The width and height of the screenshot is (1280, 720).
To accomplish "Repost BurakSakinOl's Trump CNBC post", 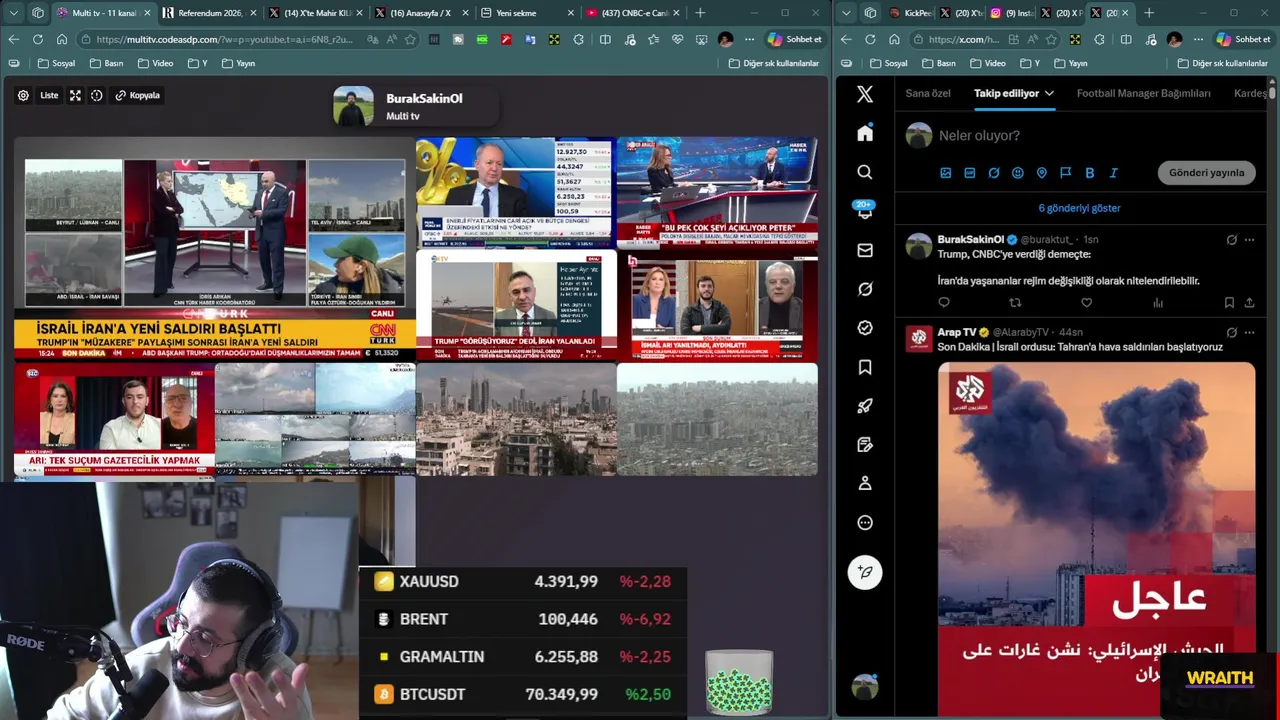I will [x=1015, y=303].
